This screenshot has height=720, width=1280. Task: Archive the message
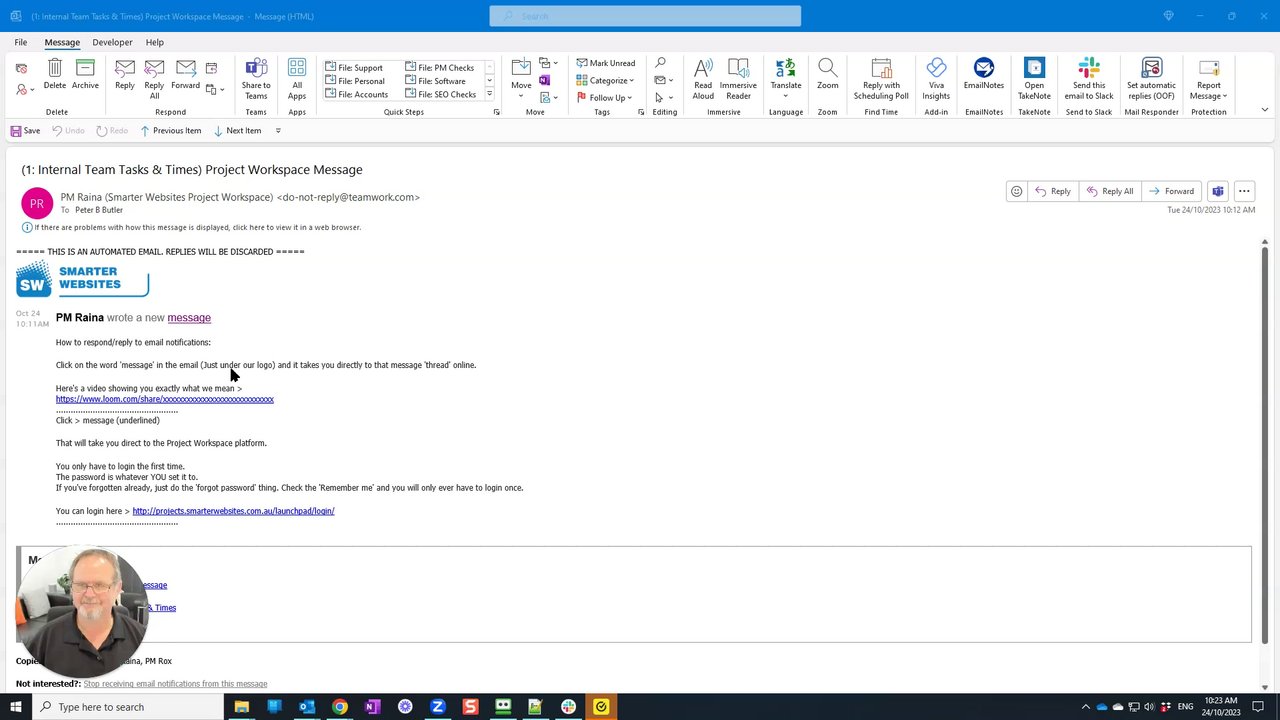coord(85,76)
